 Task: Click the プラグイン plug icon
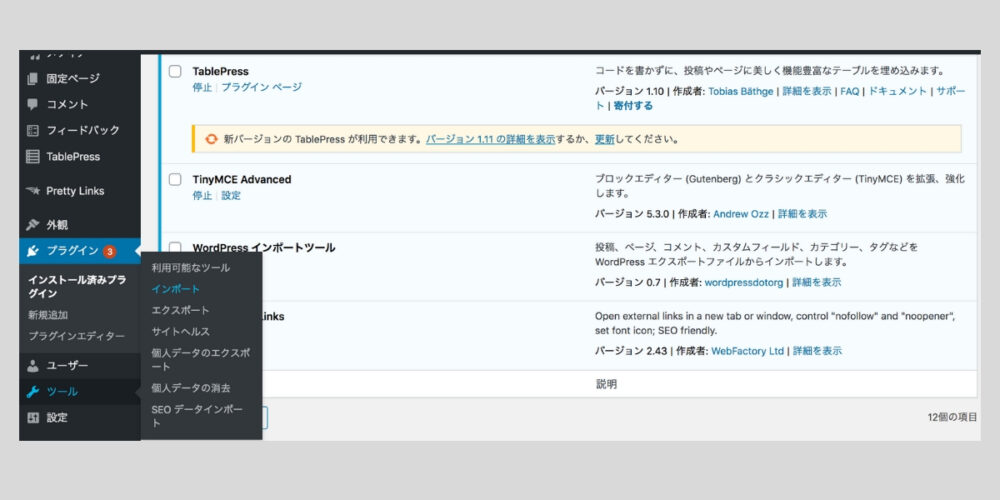coord(33,251)
